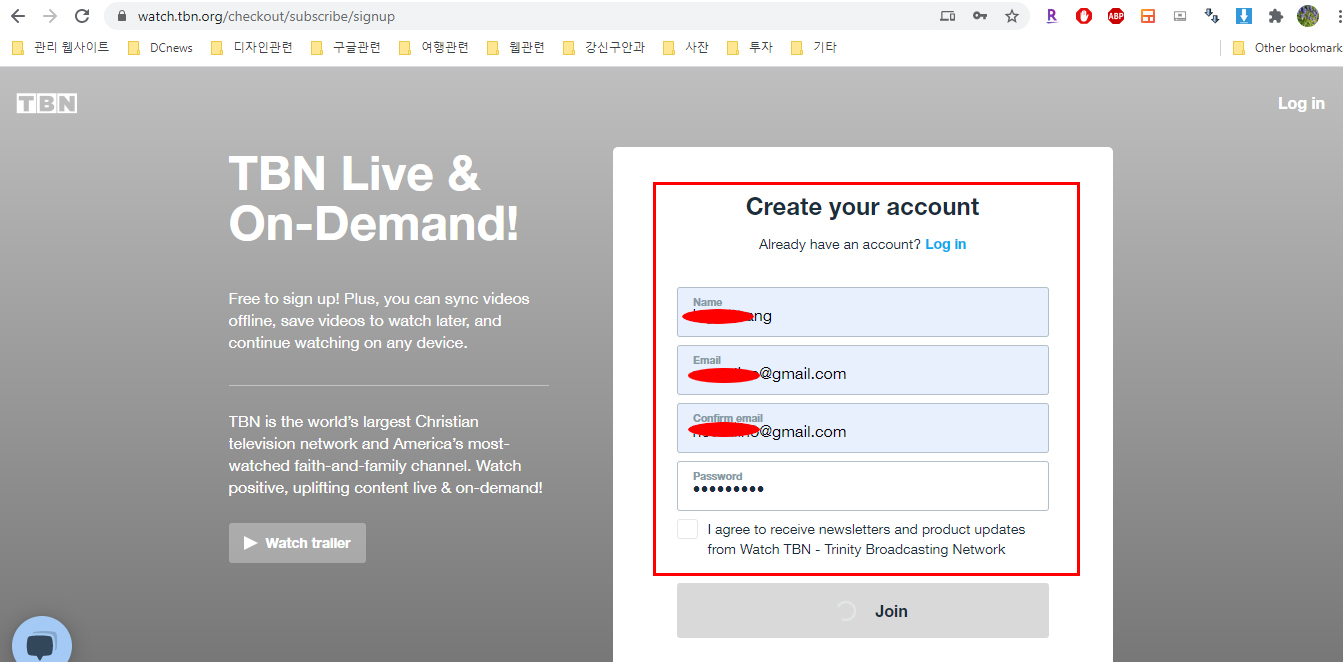View site security padlock info
Viewport: 1343px width, 662px height.
pyautogui.click(x=122, y=17)
